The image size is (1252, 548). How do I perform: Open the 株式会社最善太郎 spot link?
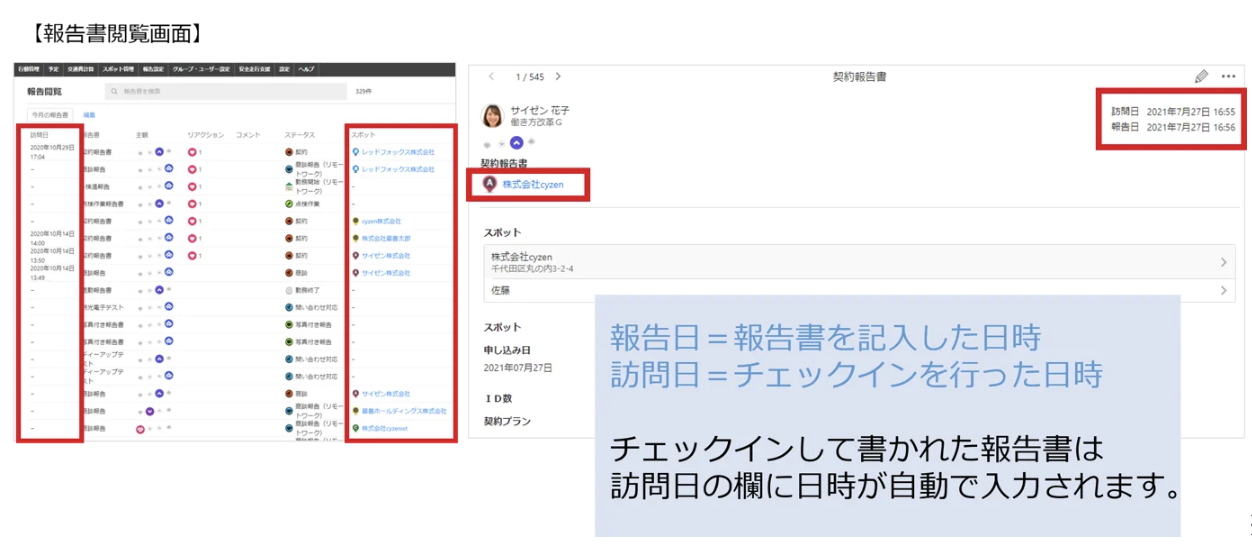click(386, 238)
